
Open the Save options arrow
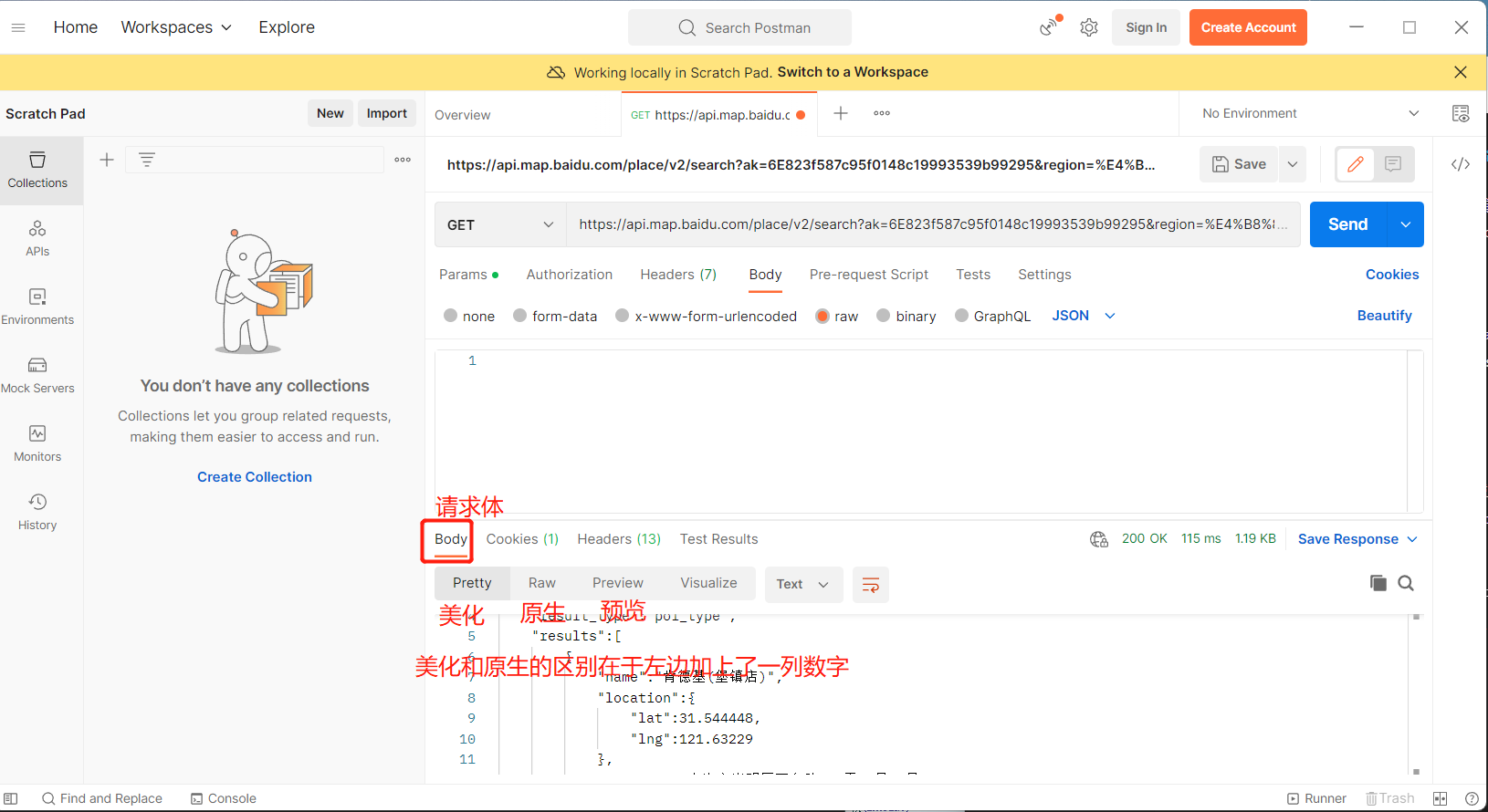[1293, 164]
